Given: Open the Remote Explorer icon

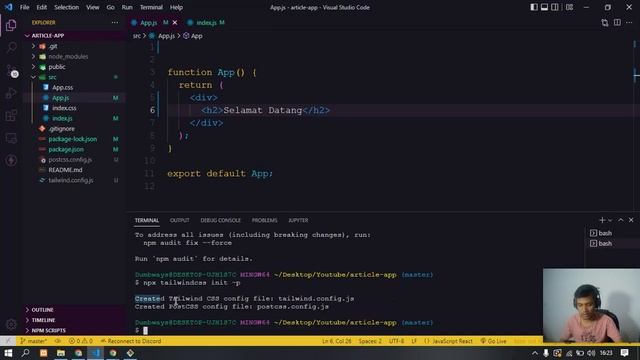Looking at the screenshot, I should point(11,138).
